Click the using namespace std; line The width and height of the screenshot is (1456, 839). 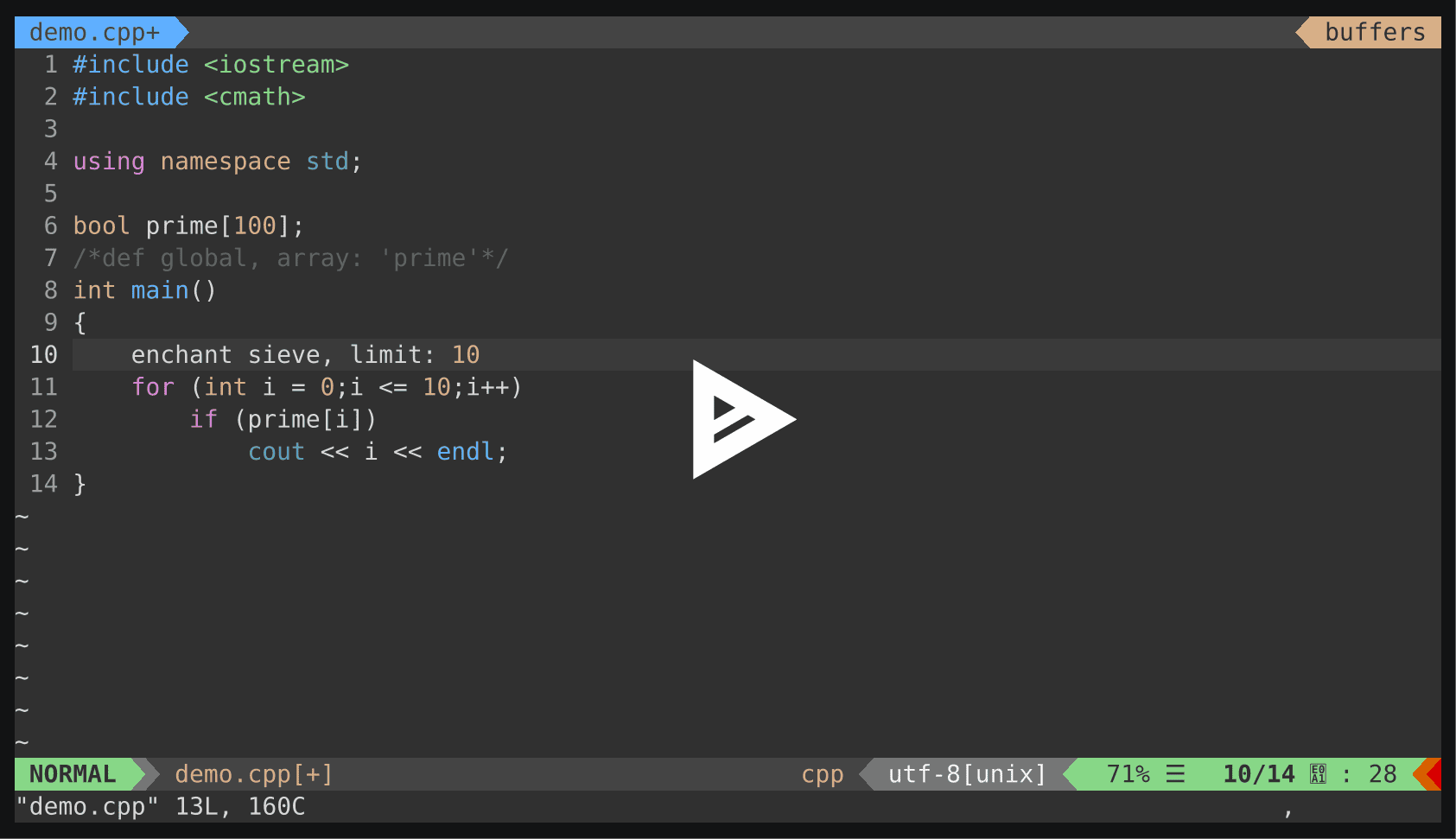point(218,162)
